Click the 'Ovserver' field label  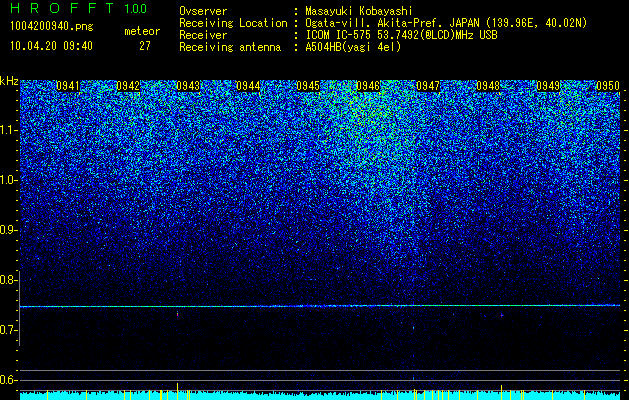click(x=203, y=11)
